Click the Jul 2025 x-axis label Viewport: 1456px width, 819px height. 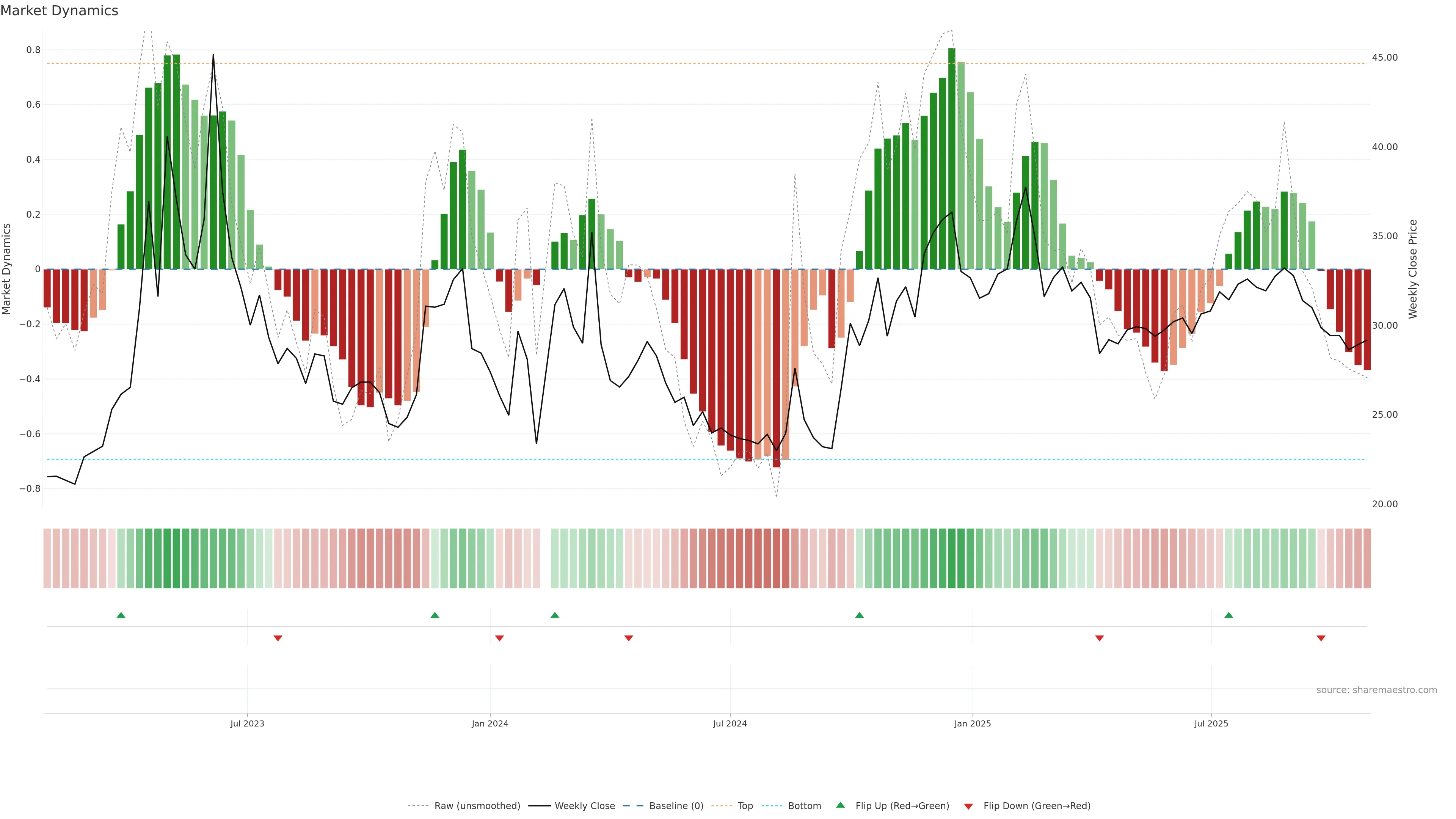(x=1211, y=723)
